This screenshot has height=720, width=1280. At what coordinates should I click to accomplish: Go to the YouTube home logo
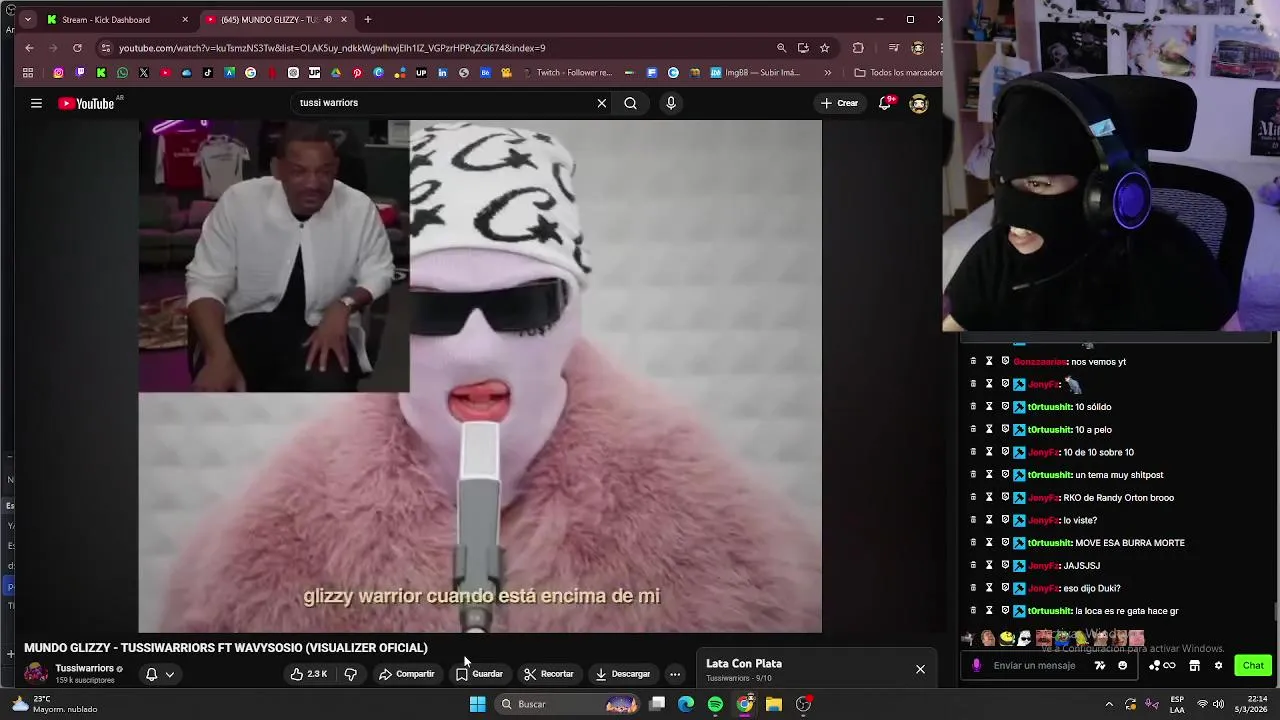tap(87, 103)
